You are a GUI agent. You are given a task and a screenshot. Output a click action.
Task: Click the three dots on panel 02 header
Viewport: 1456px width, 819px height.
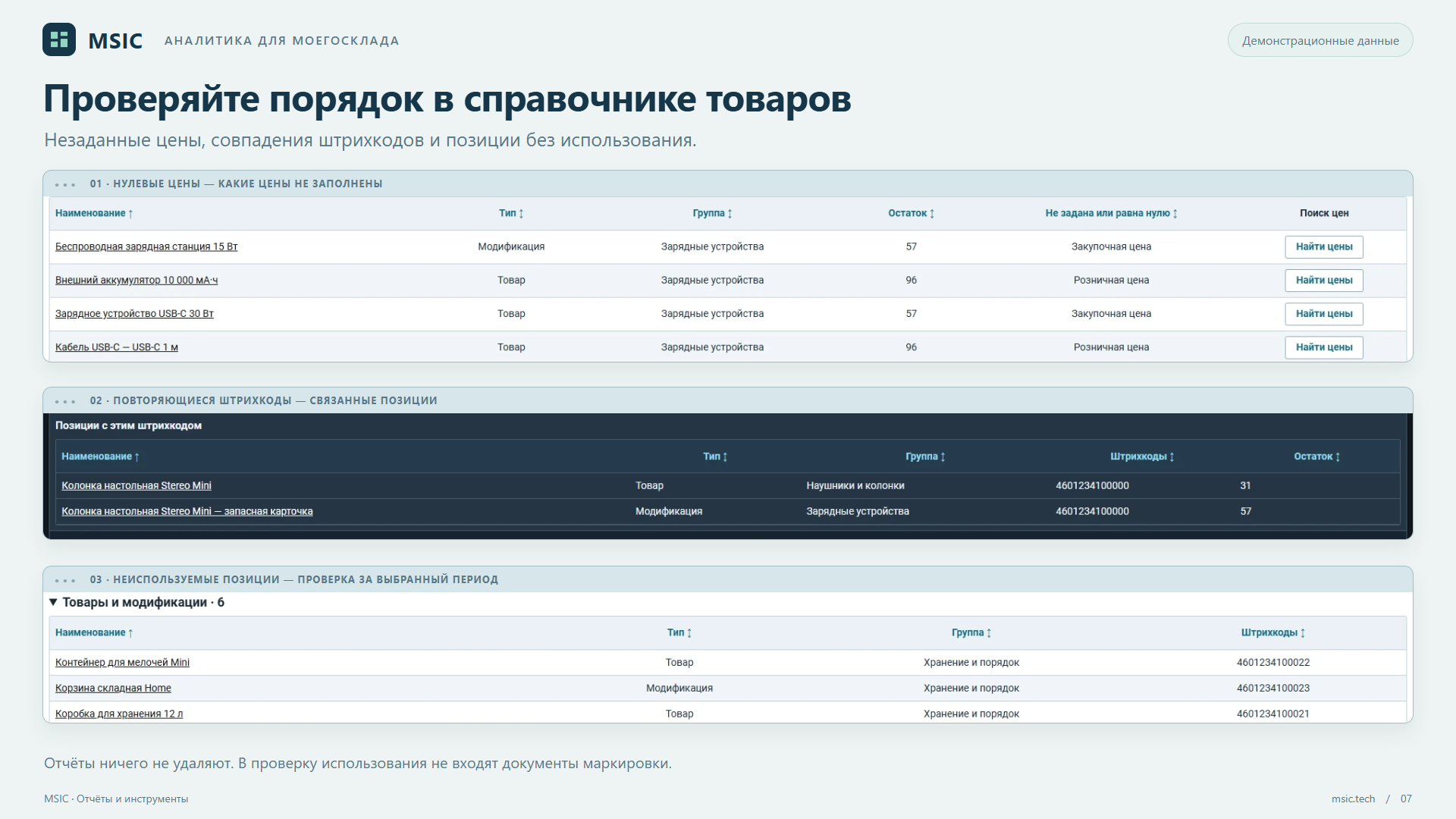pyautogui.click(x=65, y=401)
